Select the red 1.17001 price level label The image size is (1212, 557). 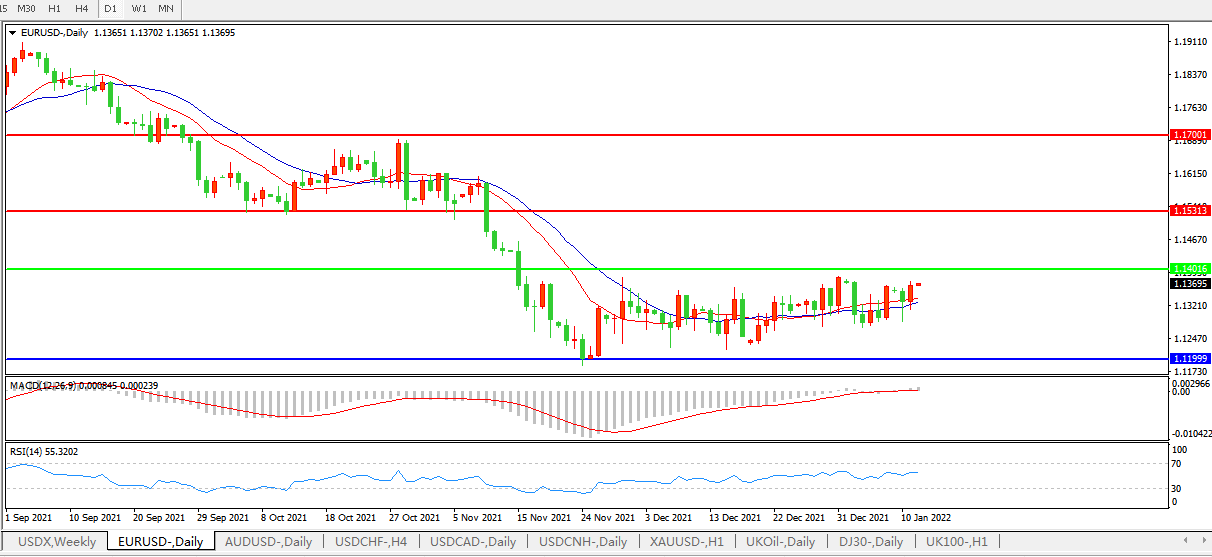(1189, 135)
